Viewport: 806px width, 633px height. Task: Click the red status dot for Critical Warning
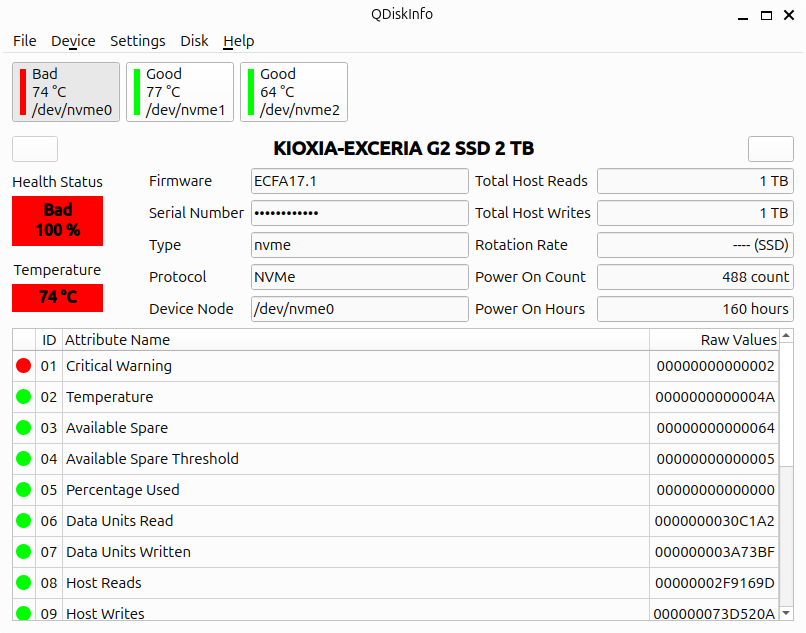click(24, 366)
